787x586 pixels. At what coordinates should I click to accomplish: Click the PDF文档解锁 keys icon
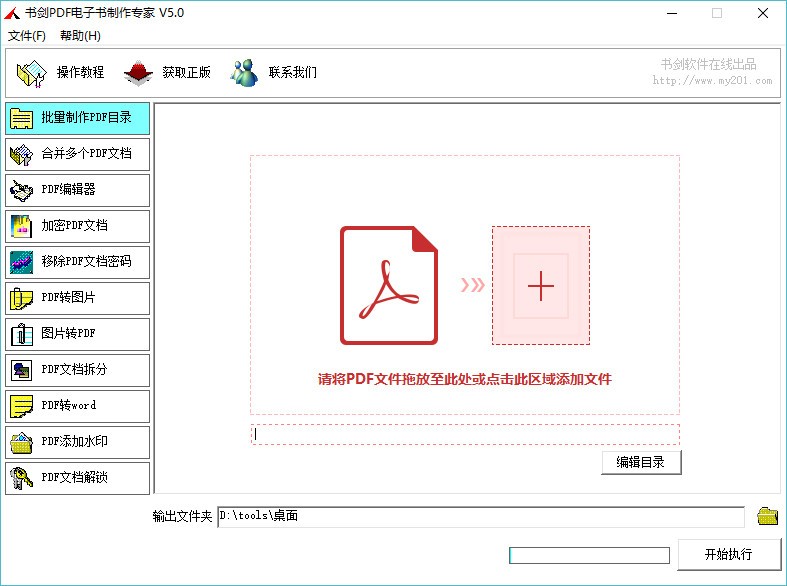[22, 479]
